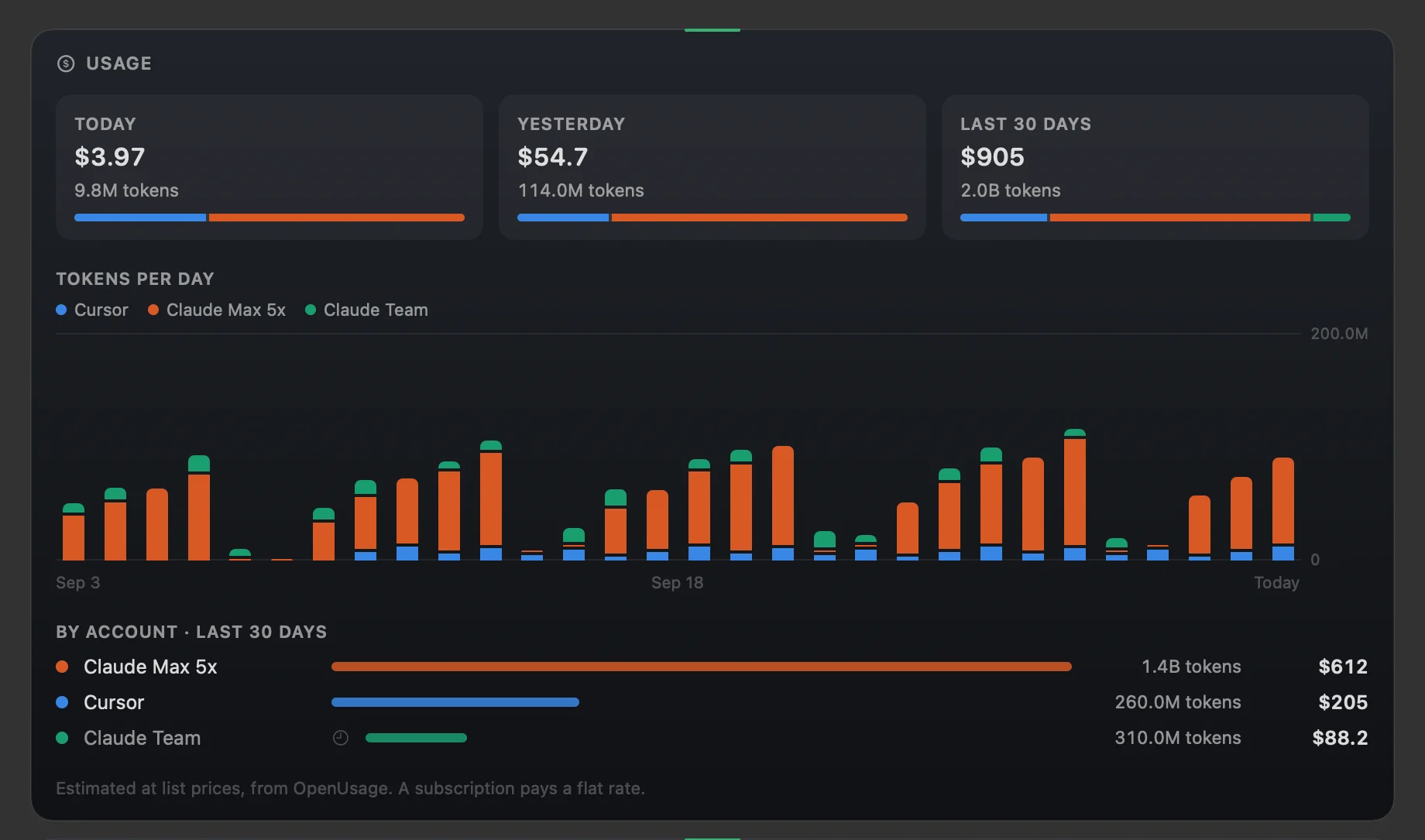The height and width of the screenshot is (840, 1425).
Task: Click the Claude Max 5x account usage bar
Action: click(702, 667)
